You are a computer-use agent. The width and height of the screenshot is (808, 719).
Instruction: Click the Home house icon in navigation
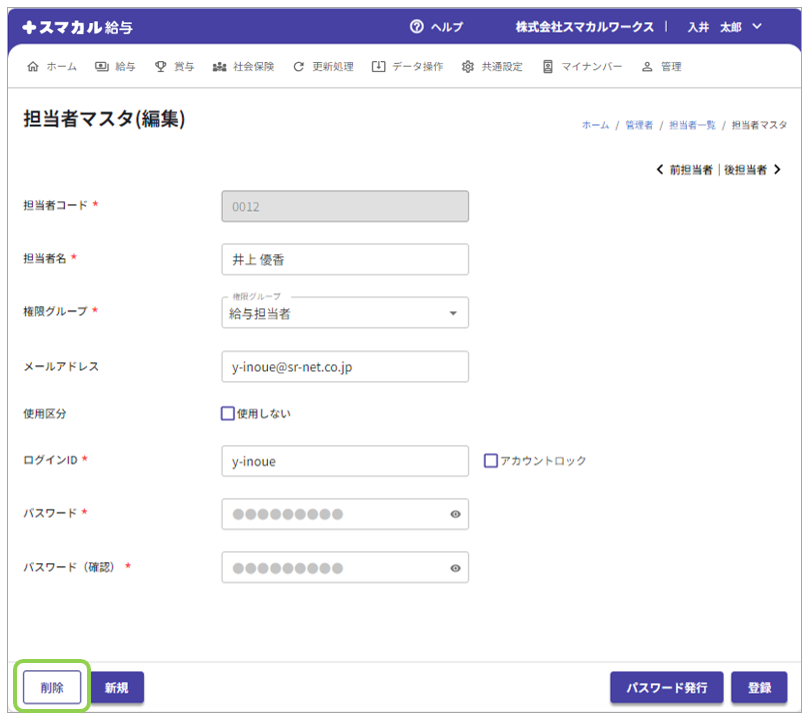tap(33, 67)
